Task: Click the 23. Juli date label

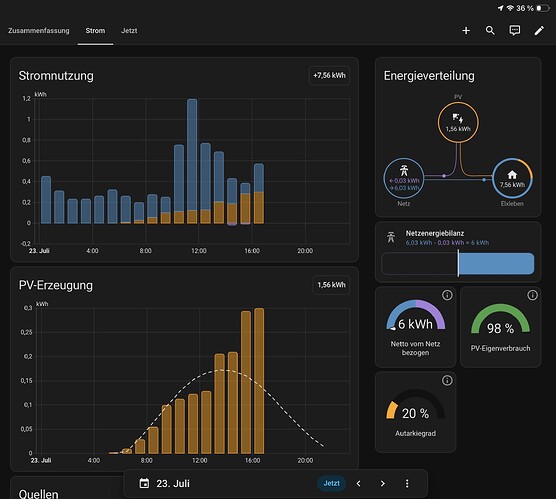Action: click(x=173, y=484)
